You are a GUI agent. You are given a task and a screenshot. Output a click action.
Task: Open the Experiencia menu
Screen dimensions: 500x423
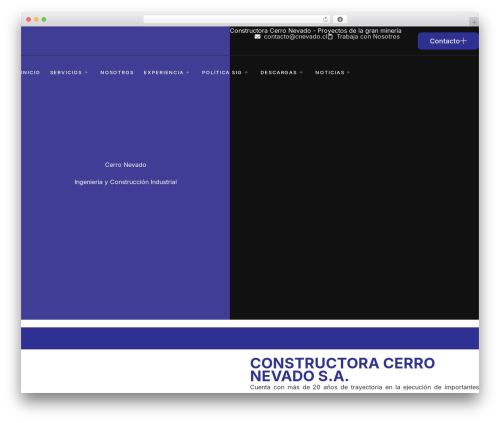[163, 72]
